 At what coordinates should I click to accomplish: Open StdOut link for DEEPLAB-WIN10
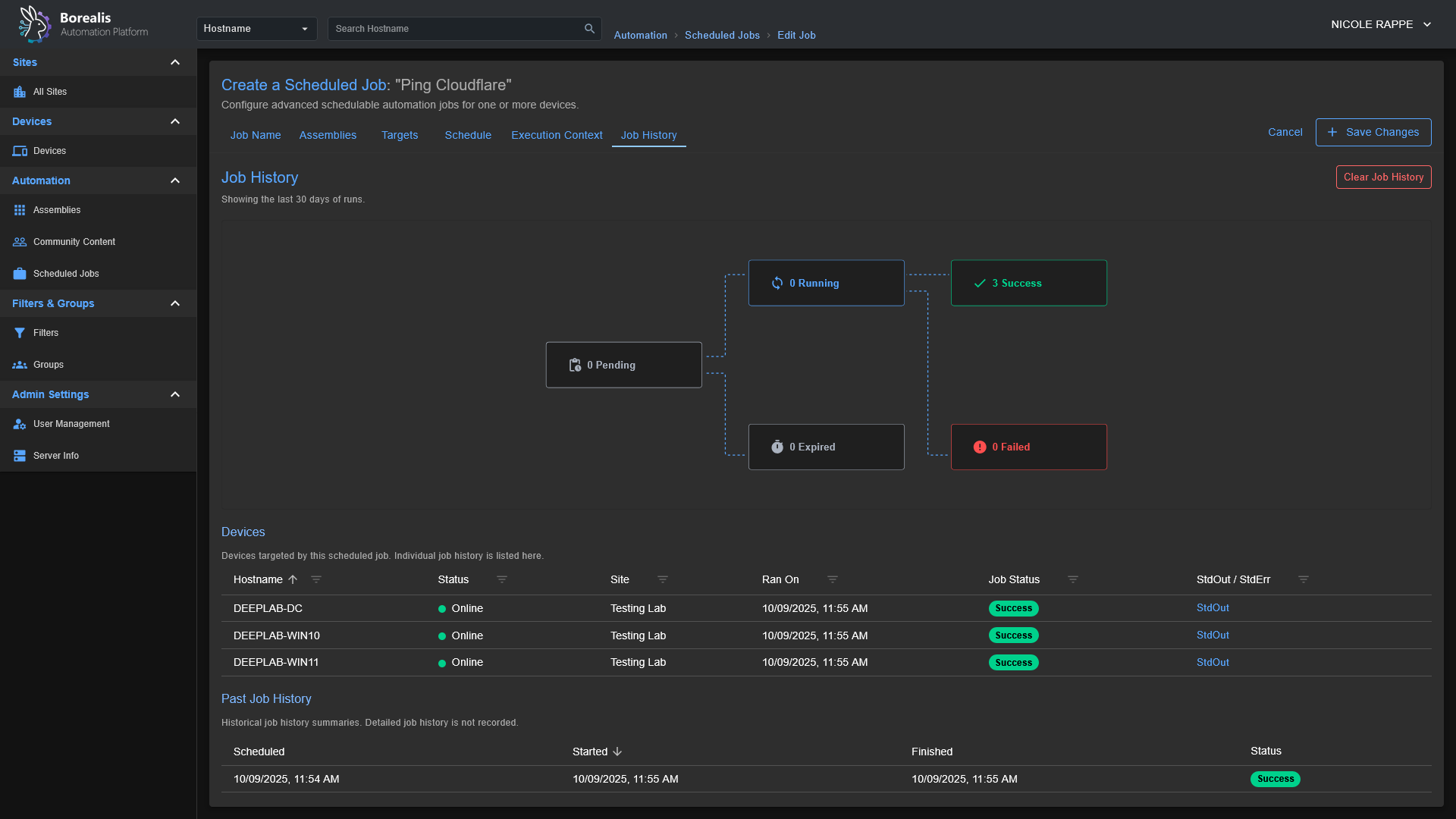pos(1213,635)
